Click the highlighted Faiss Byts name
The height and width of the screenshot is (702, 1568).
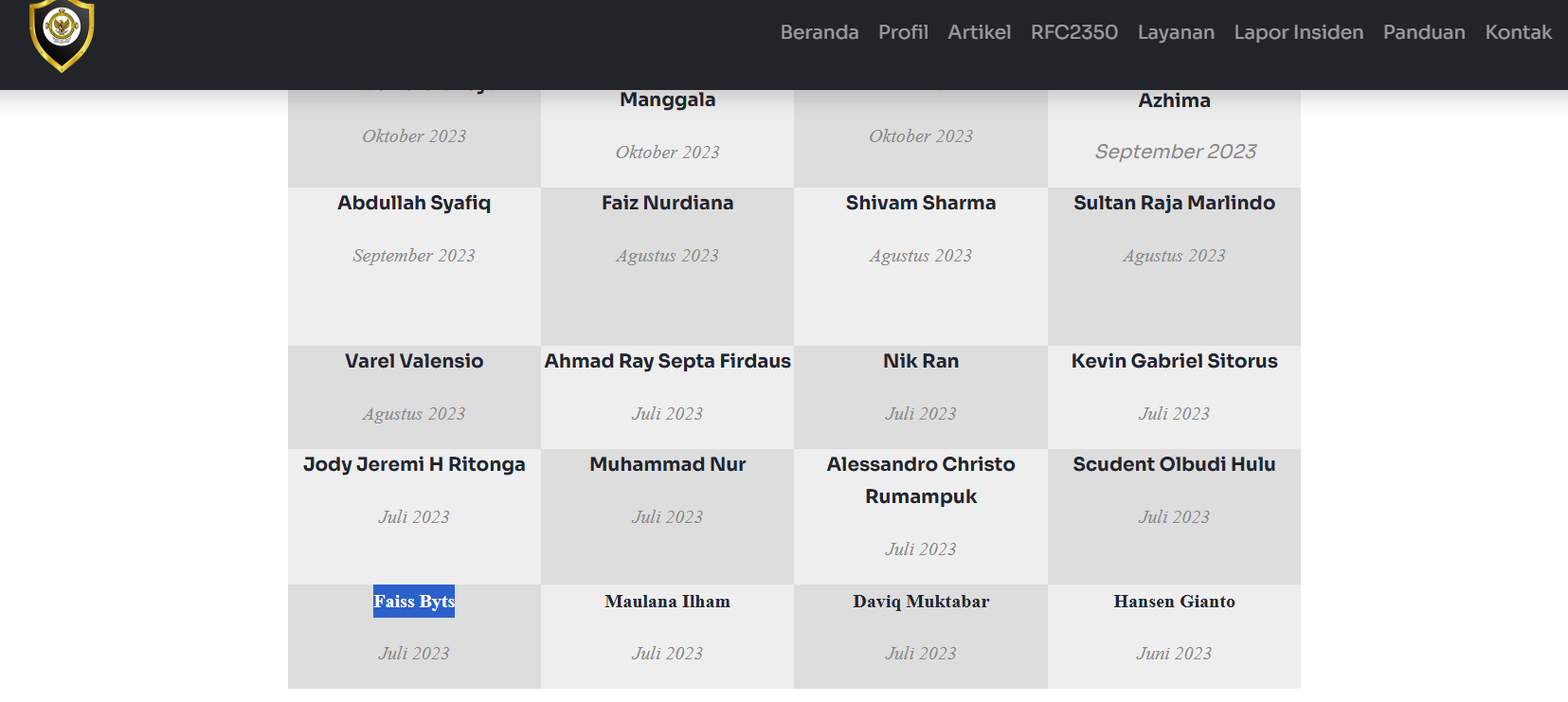tap(414, 602)
